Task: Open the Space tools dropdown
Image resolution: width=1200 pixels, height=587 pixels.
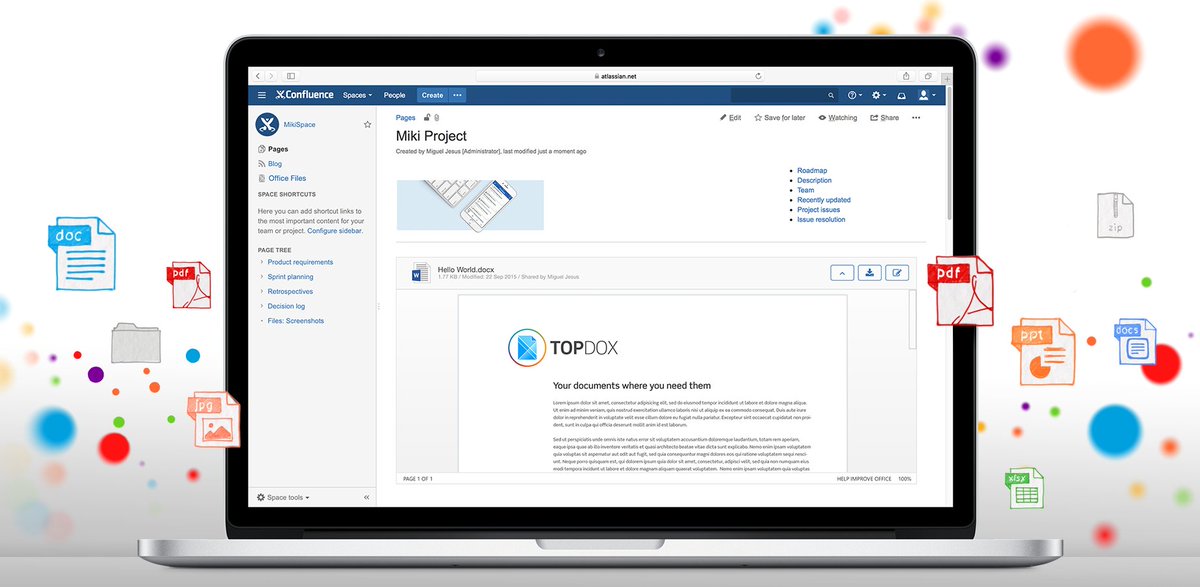Action: [x=283, y=497]
